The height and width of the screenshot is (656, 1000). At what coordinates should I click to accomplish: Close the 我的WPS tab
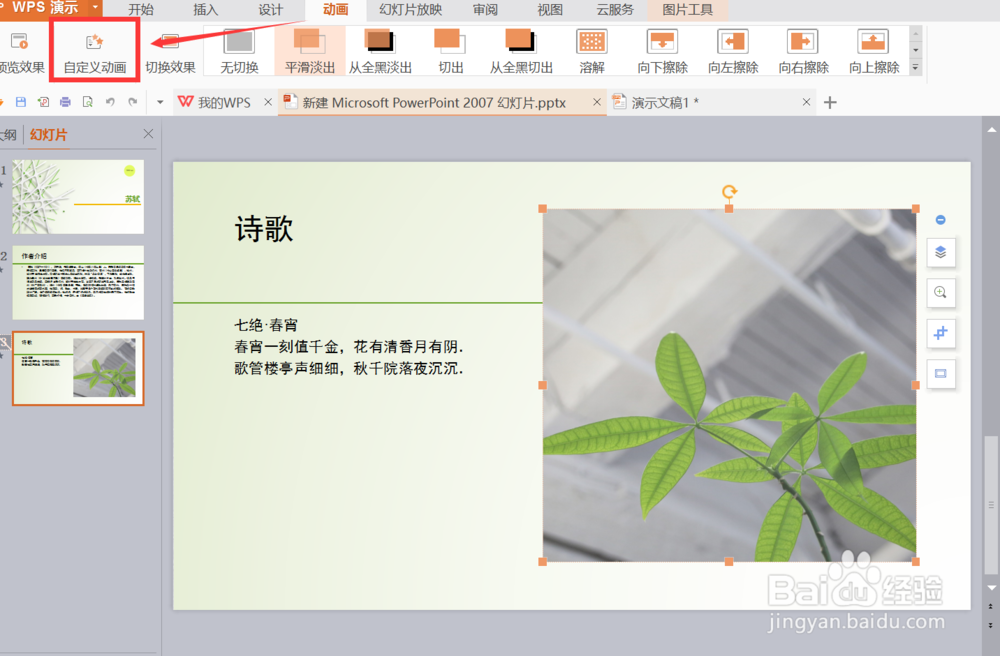[268, 102]
